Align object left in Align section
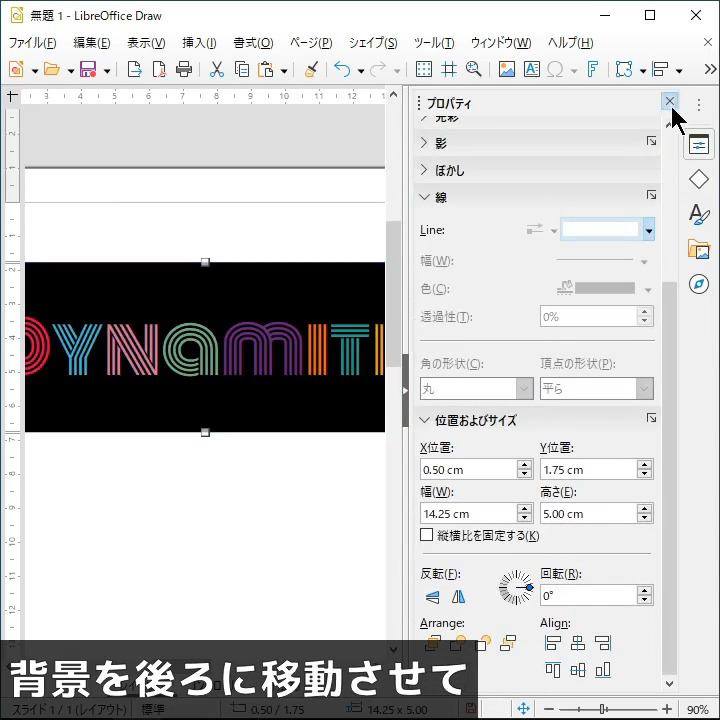The height and width of the screenshot is (720, 720). pyautogui.click(x=552, y=643)
